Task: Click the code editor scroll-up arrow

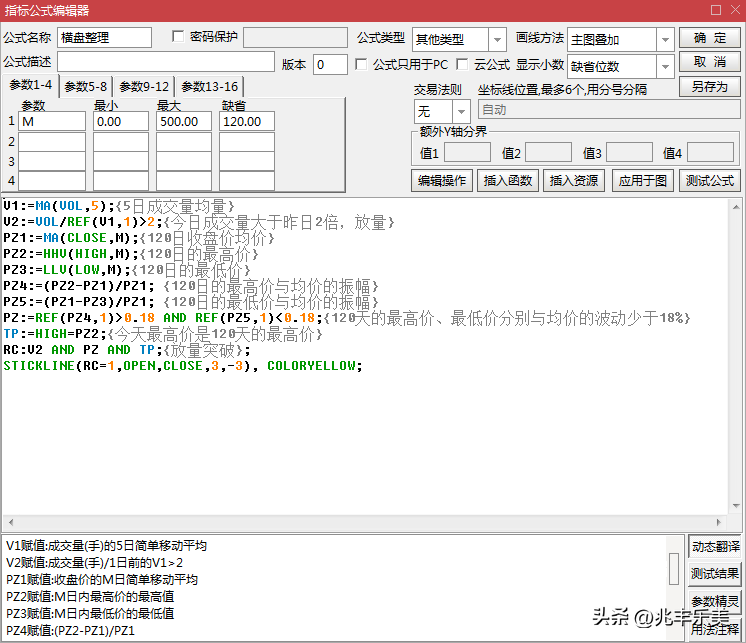Action: pyautogui.click(x=736, y=207)
